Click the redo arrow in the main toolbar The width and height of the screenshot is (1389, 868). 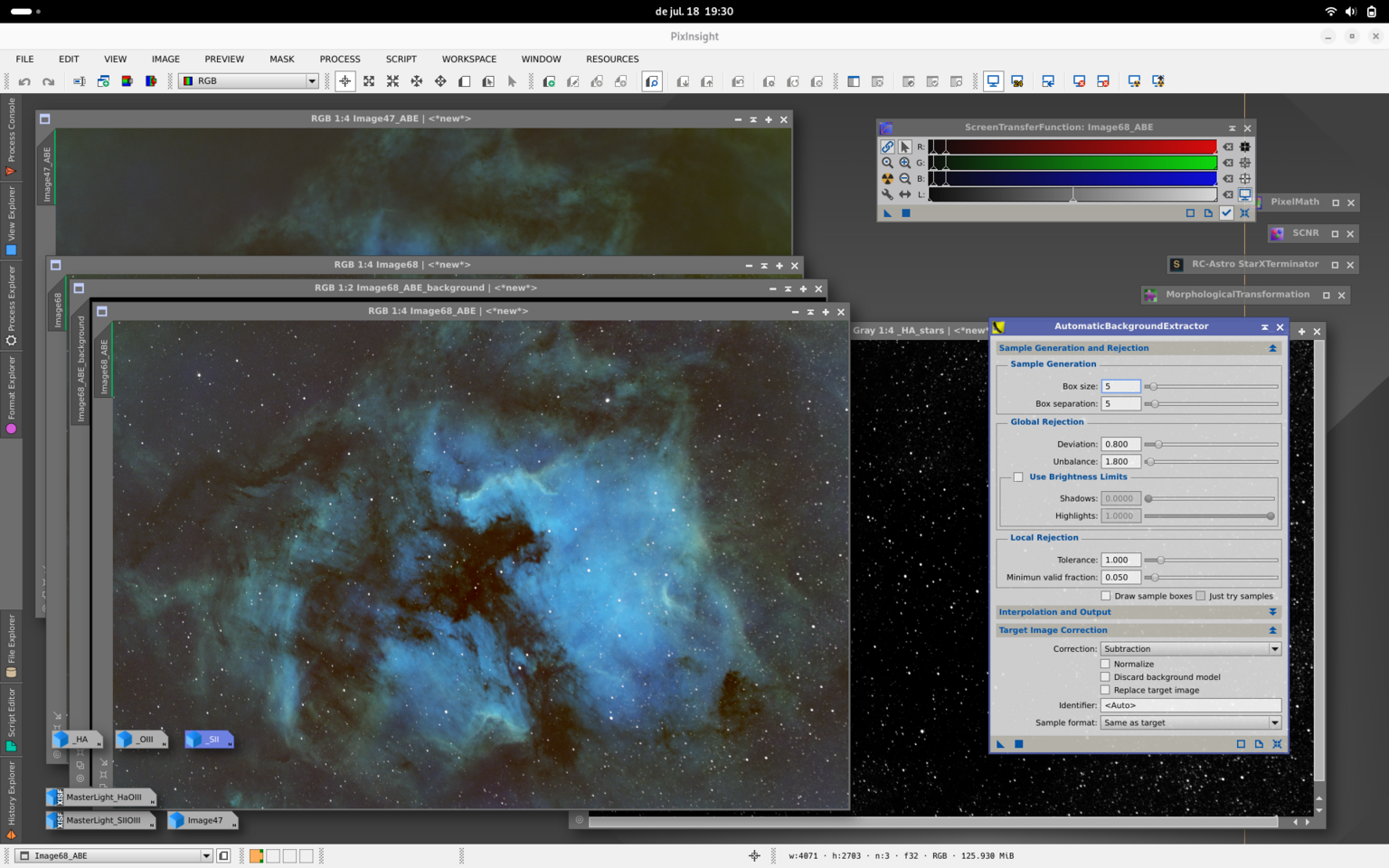49,81
